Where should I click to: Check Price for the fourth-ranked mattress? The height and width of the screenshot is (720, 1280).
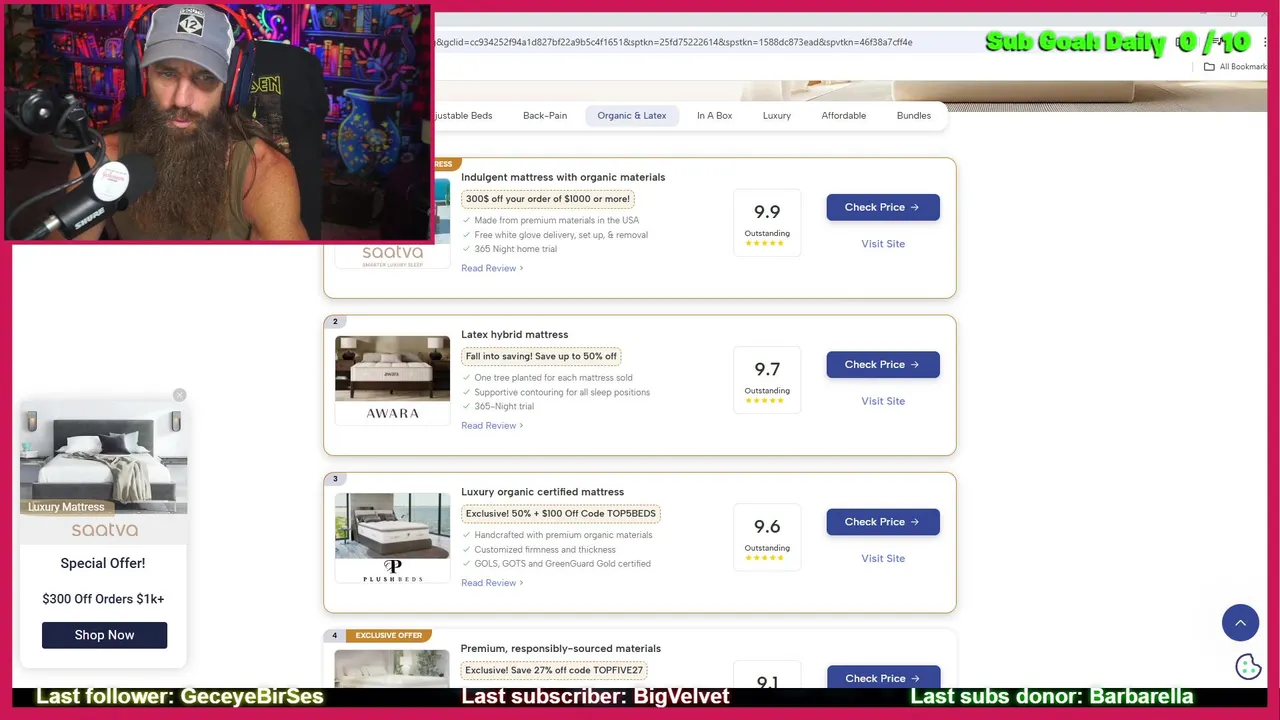click(x=883, y=677)
